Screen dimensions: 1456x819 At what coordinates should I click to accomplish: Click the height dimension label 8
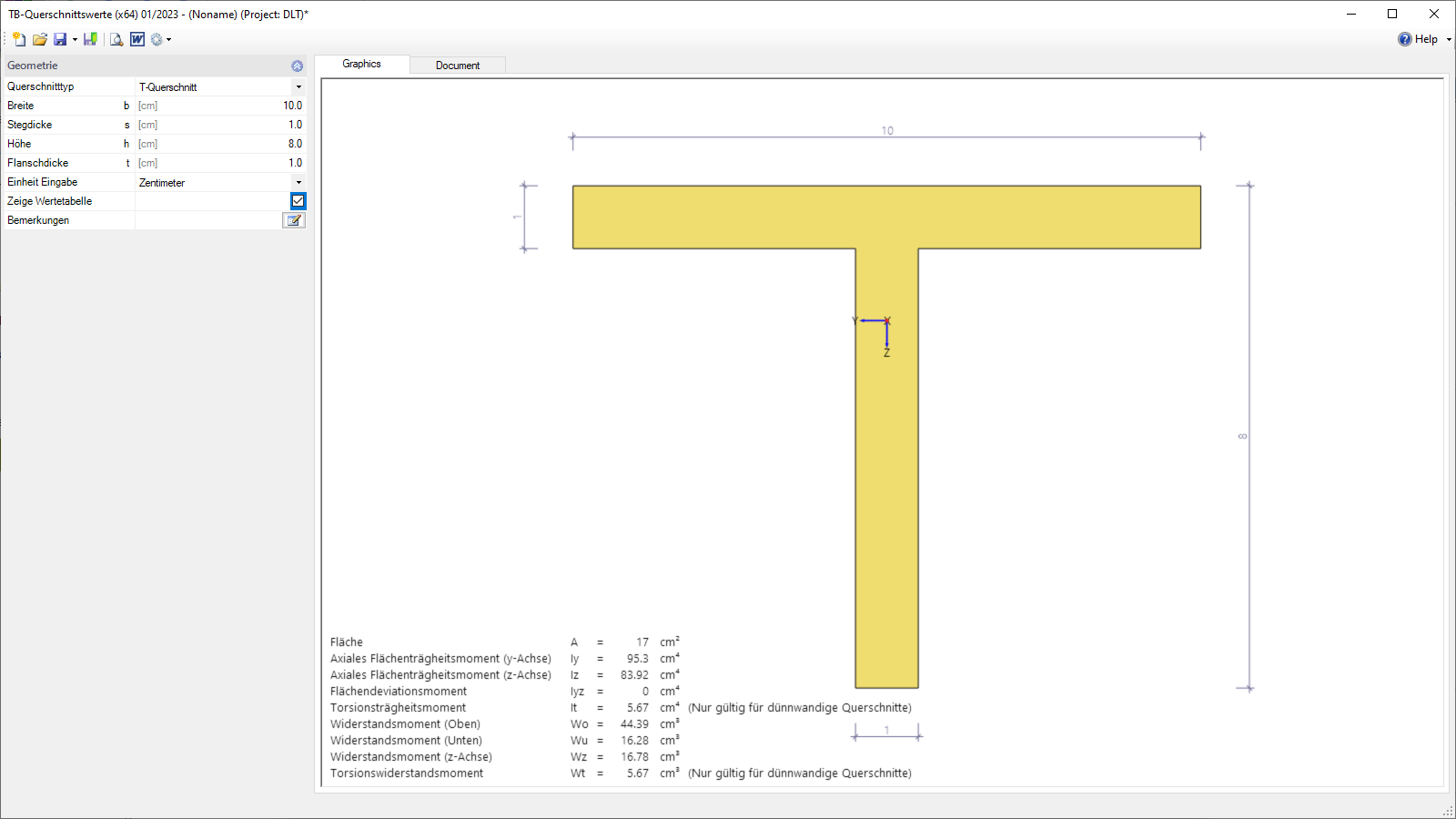(x=1243, y=437)
